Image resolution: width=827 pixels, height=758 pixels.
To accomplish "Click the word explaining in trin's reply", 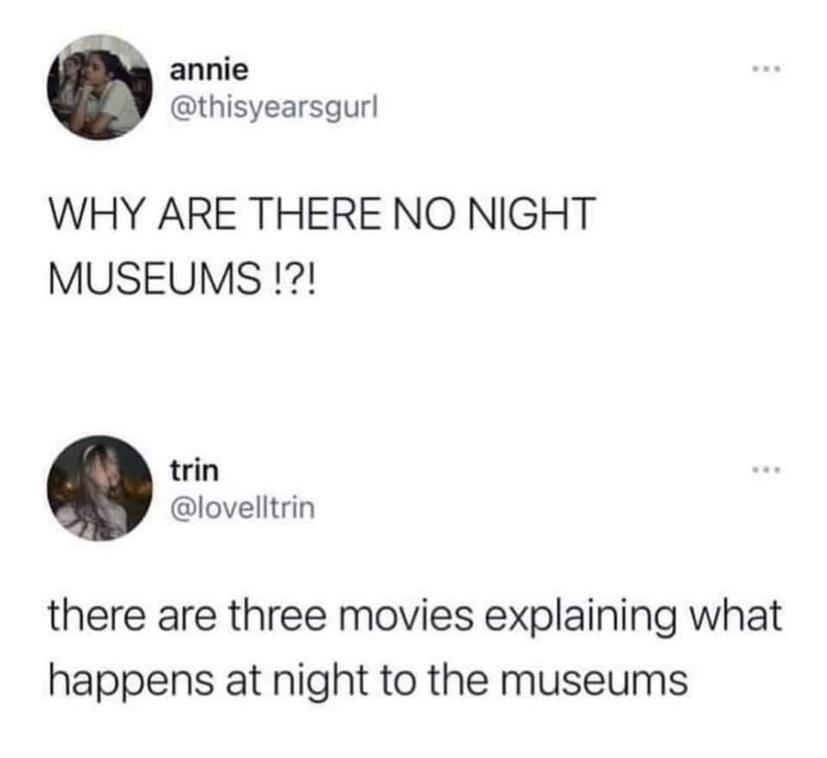I will coord(581,618).
